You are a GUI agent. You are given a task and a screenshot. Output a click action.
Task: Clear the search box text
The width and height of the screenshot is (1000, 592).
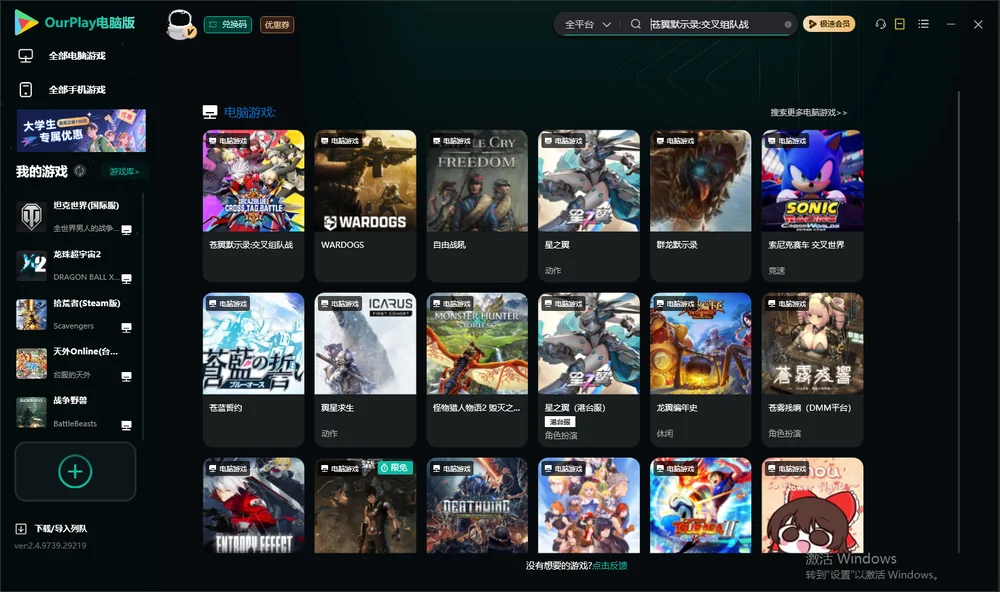(788, 25)
